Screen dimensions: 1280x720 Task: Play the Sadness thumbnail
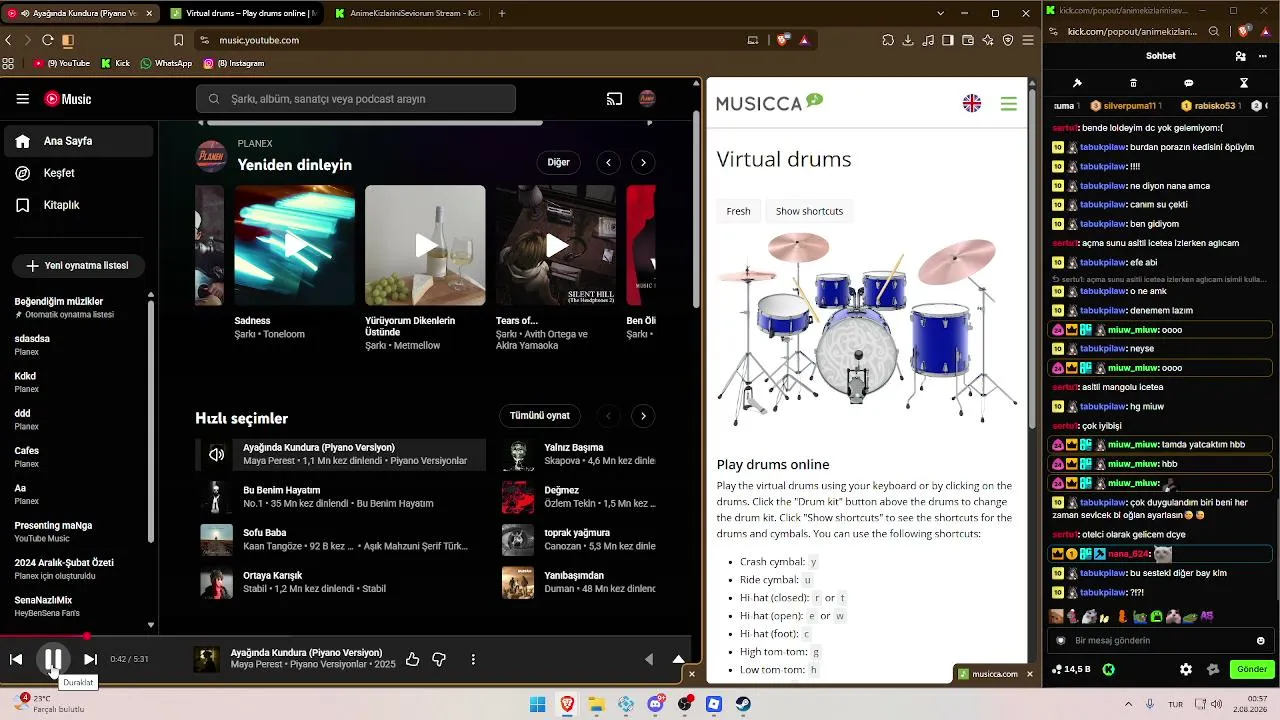(294, 245)
